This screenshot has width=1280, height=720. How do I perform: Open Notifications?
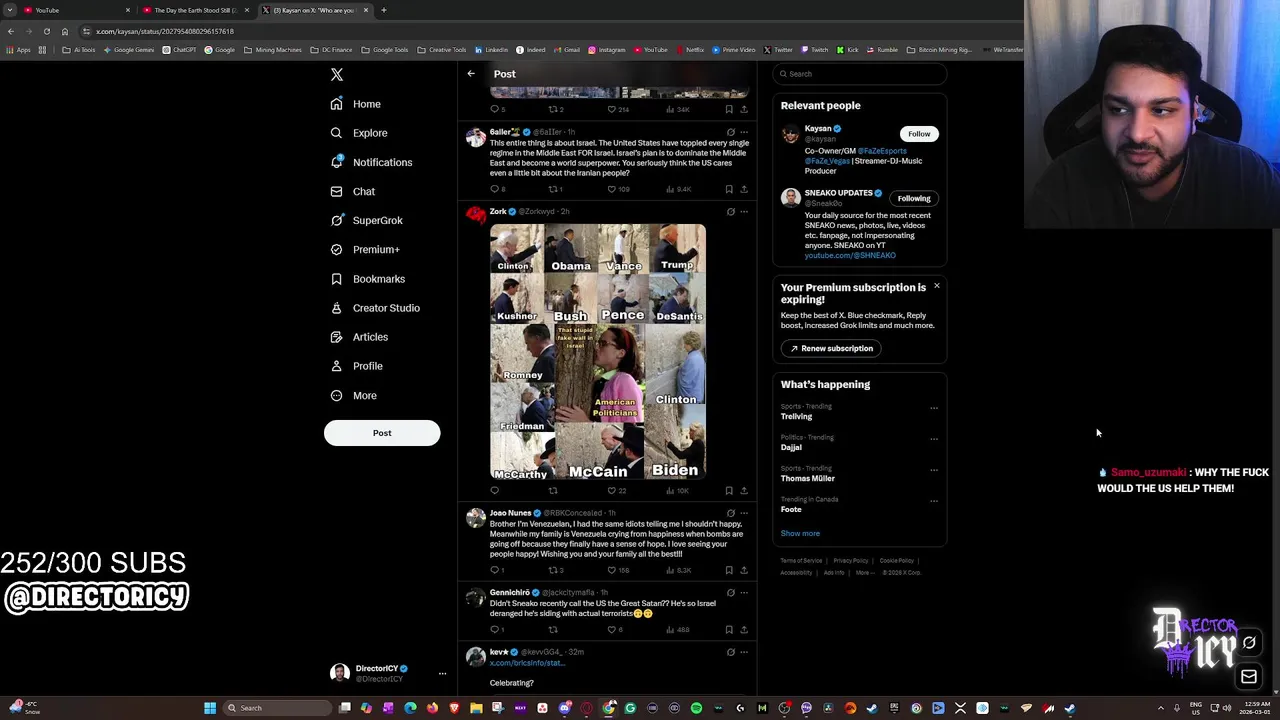coord(371,162)
